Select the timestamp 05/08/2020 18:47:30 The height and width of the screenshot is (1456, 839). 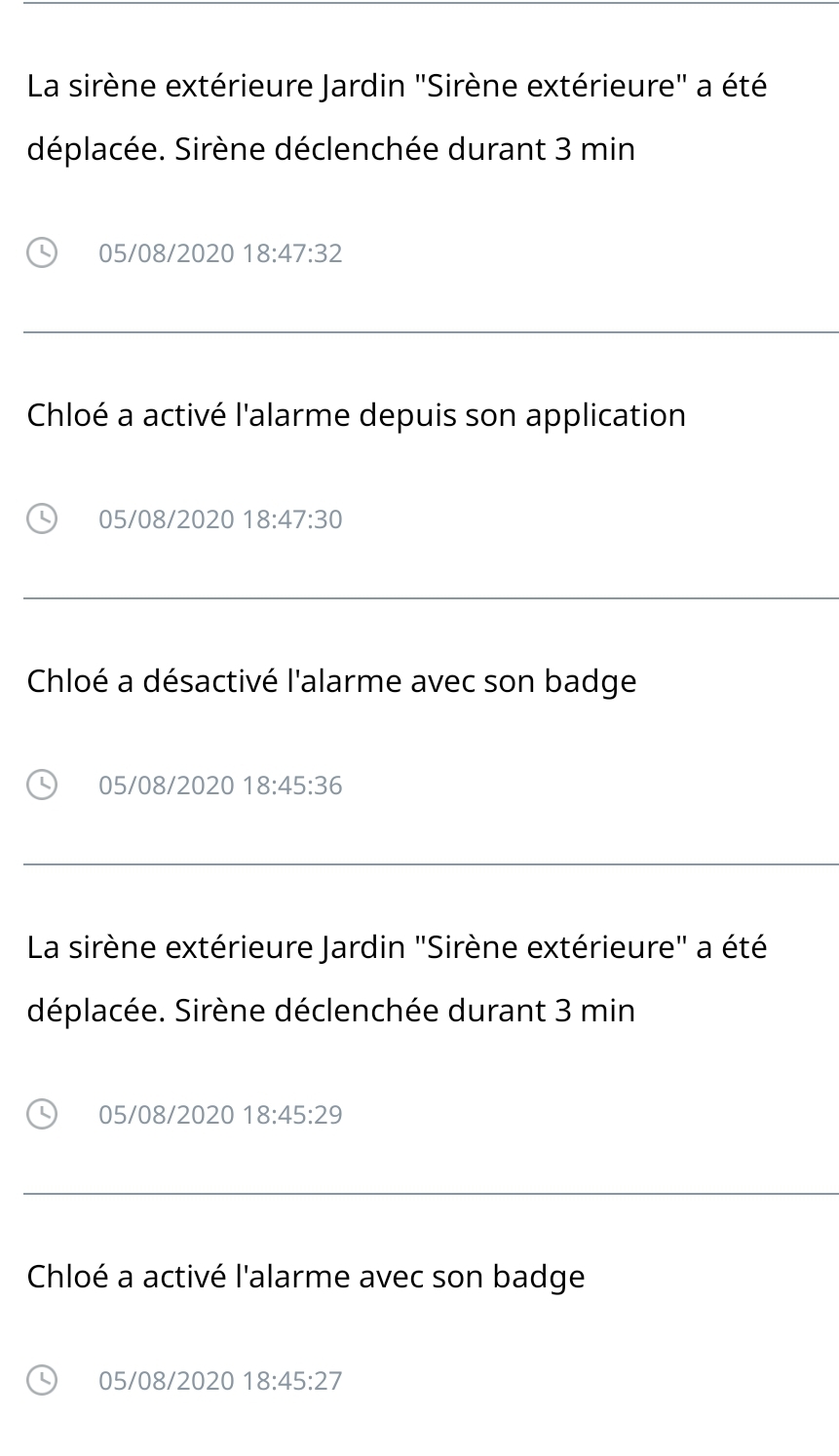(220, 518)
